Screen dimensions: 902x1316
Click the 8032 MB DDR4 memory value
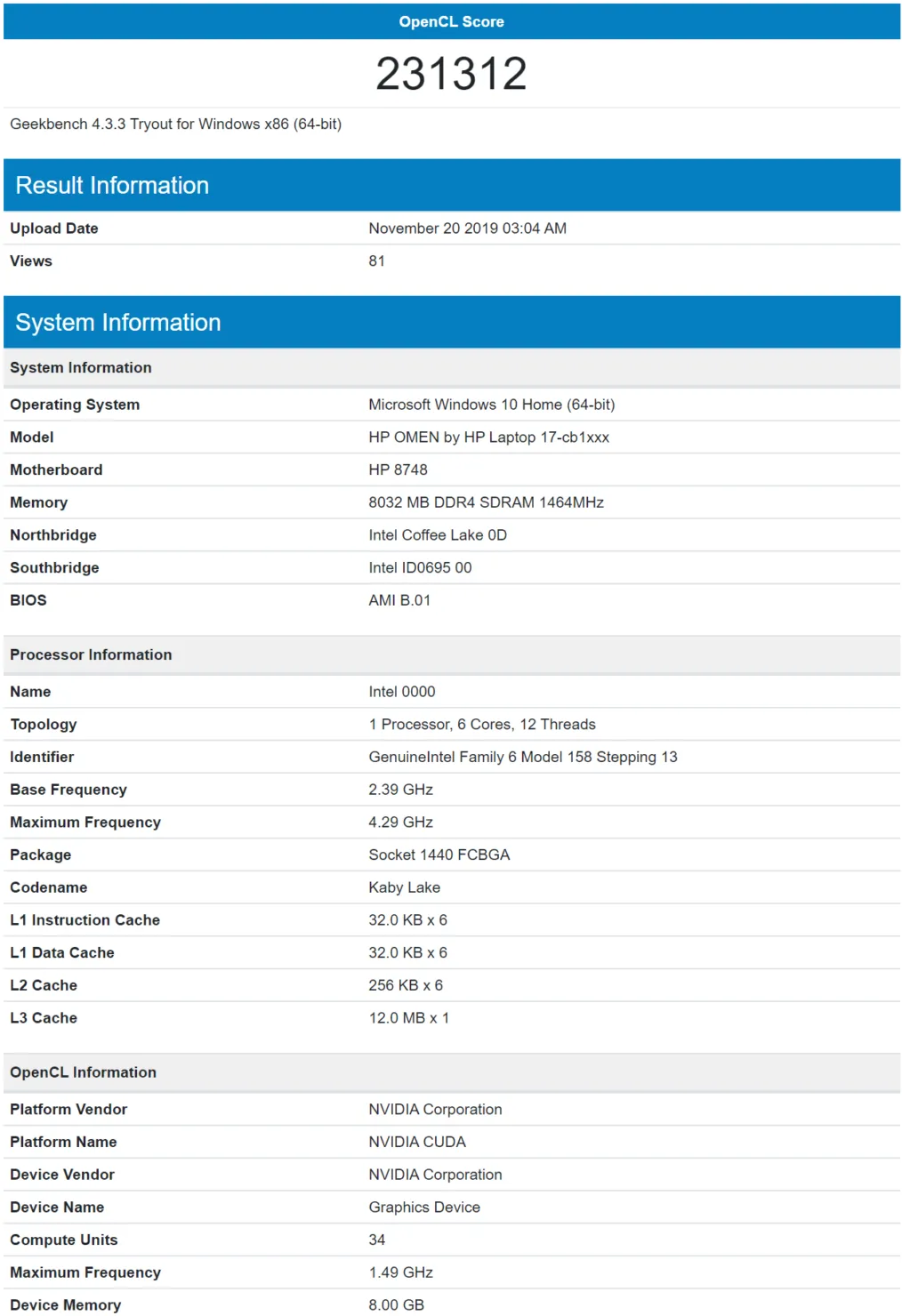pyautogui.click(x=486, y=502)
